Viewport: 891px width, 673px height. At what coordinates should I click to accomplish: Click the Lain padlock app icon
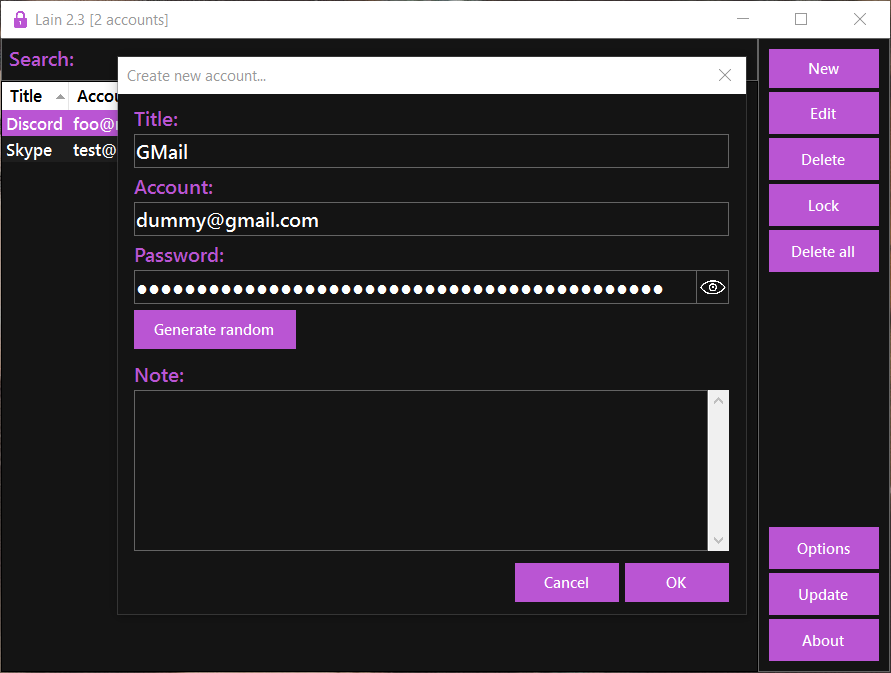click(x=20, y=19)
